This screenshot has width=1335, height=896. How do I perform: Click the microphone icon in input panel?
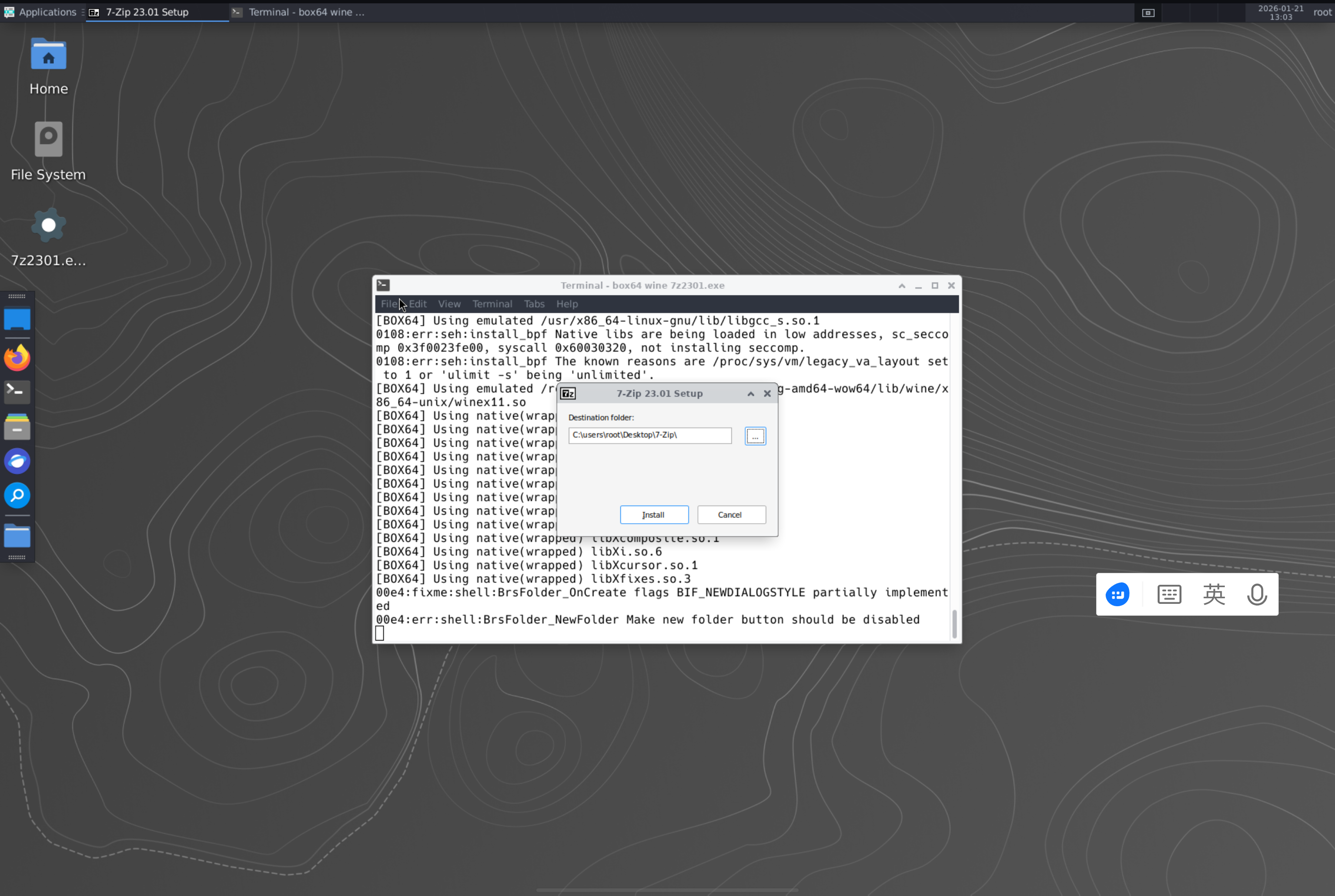[1256, 595]
